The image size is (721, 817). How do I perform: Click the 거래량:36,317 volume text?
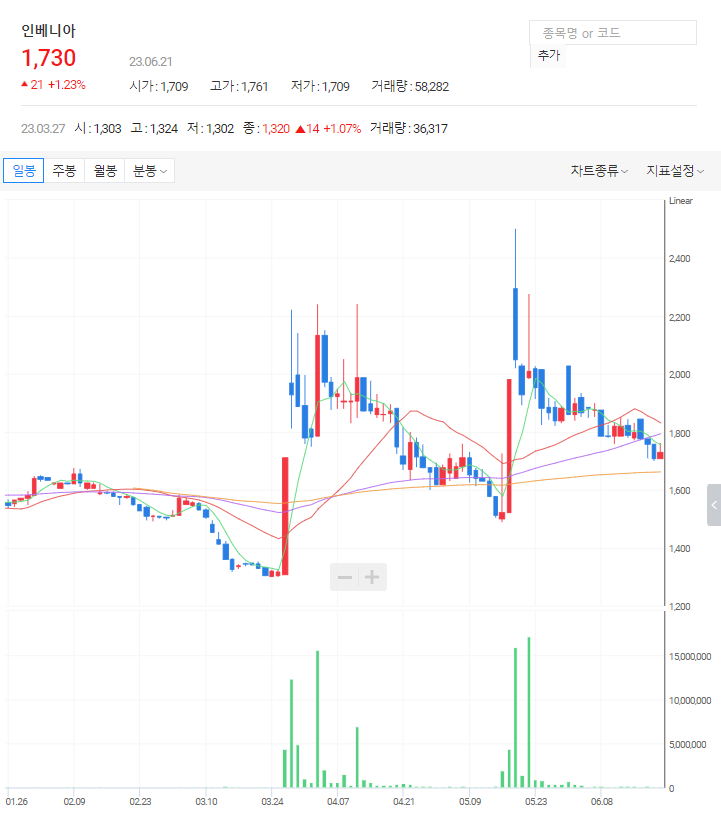click(409, 129)
